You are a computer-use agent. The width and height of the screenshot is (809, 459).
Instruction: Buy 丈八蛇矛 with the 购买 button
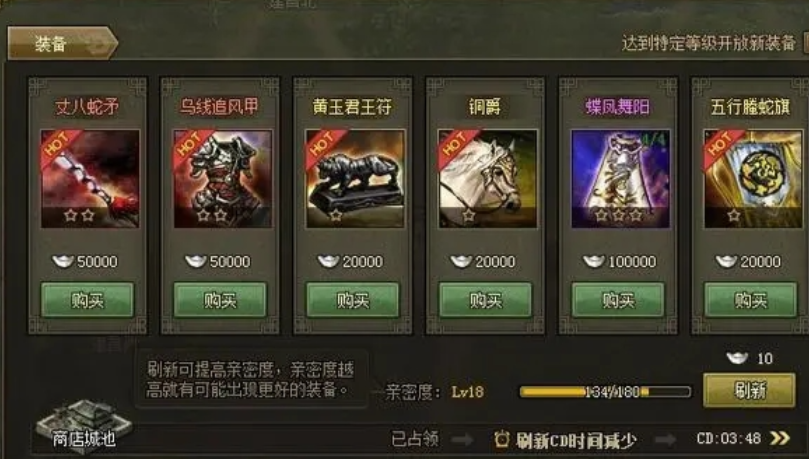click(x=87, y=300)
